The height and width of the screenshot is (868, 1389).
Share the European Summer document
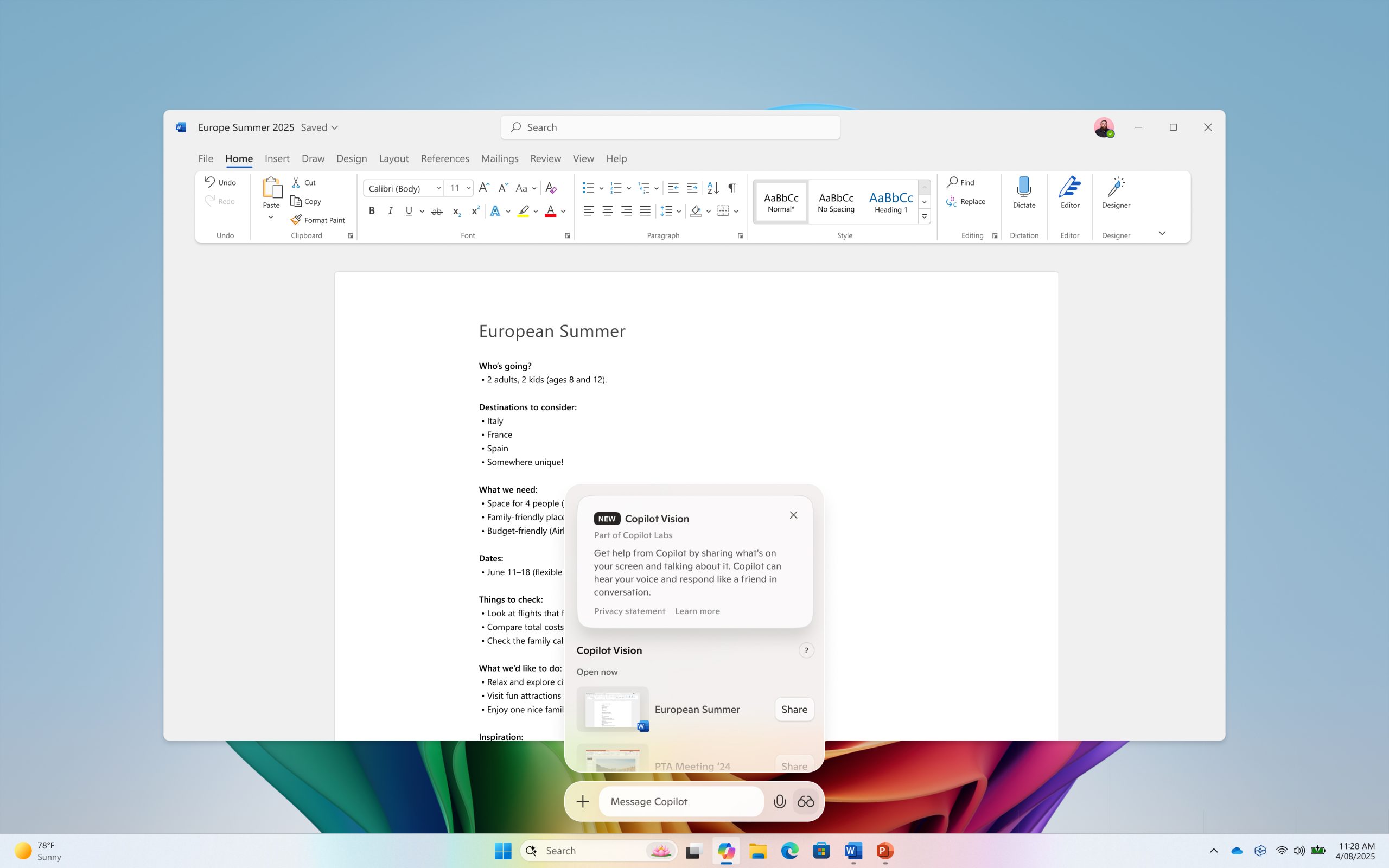(x=794, y=709)
